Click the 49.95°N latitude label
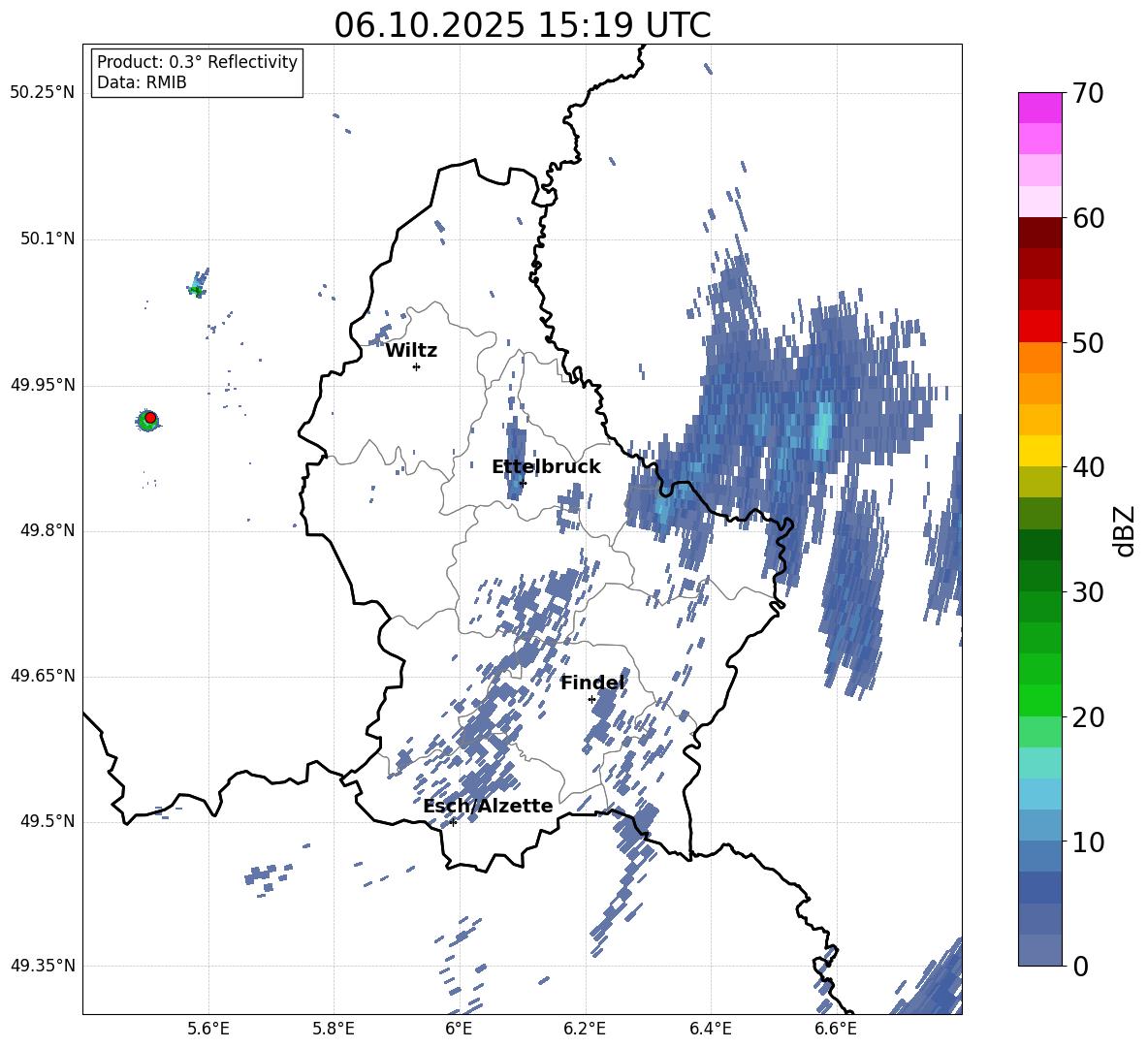The width and height of the screenshot is (1148, 1048). [x=43, y=385]
